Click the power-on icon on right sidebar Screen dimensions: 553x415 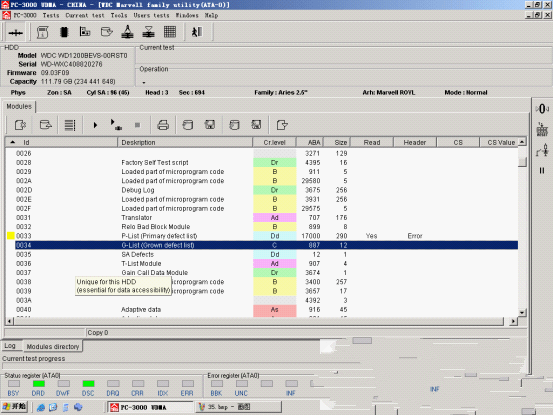coord(542,109)
